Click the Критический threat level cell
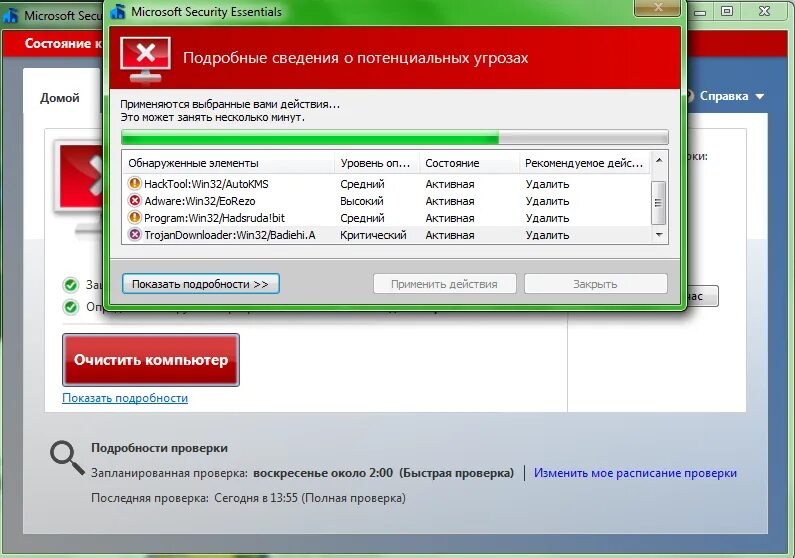 pos(373,235)
